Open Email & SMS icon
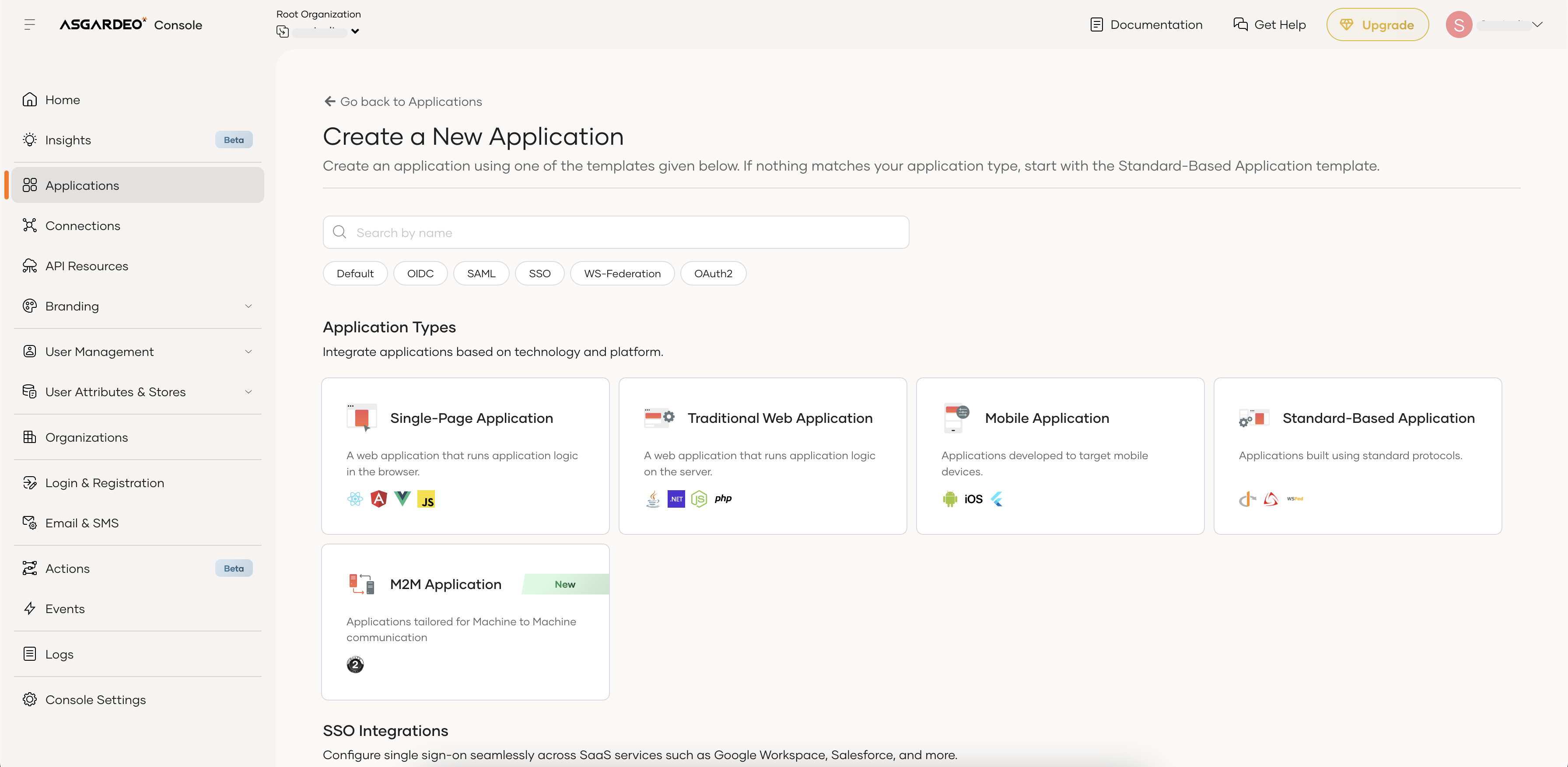 30,523
